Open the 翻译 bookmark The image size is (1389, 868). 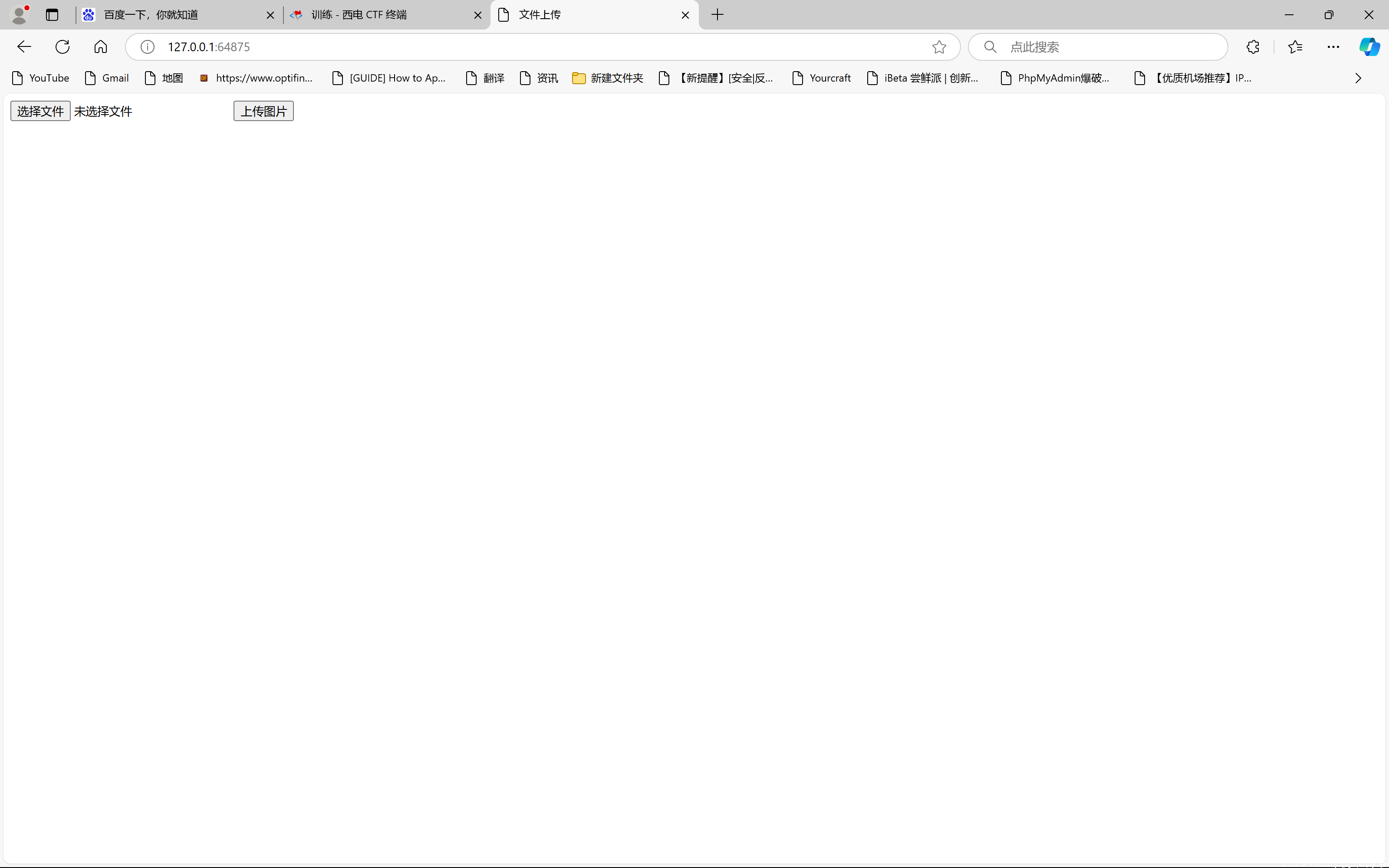[486, 78]
